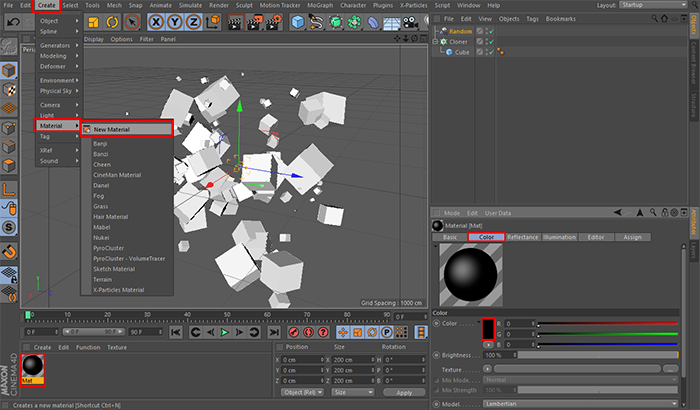This screenshot has height=410, width=700.
Task: Toggle Random object visibility checkmark
Action: click(x=491, y=31)
